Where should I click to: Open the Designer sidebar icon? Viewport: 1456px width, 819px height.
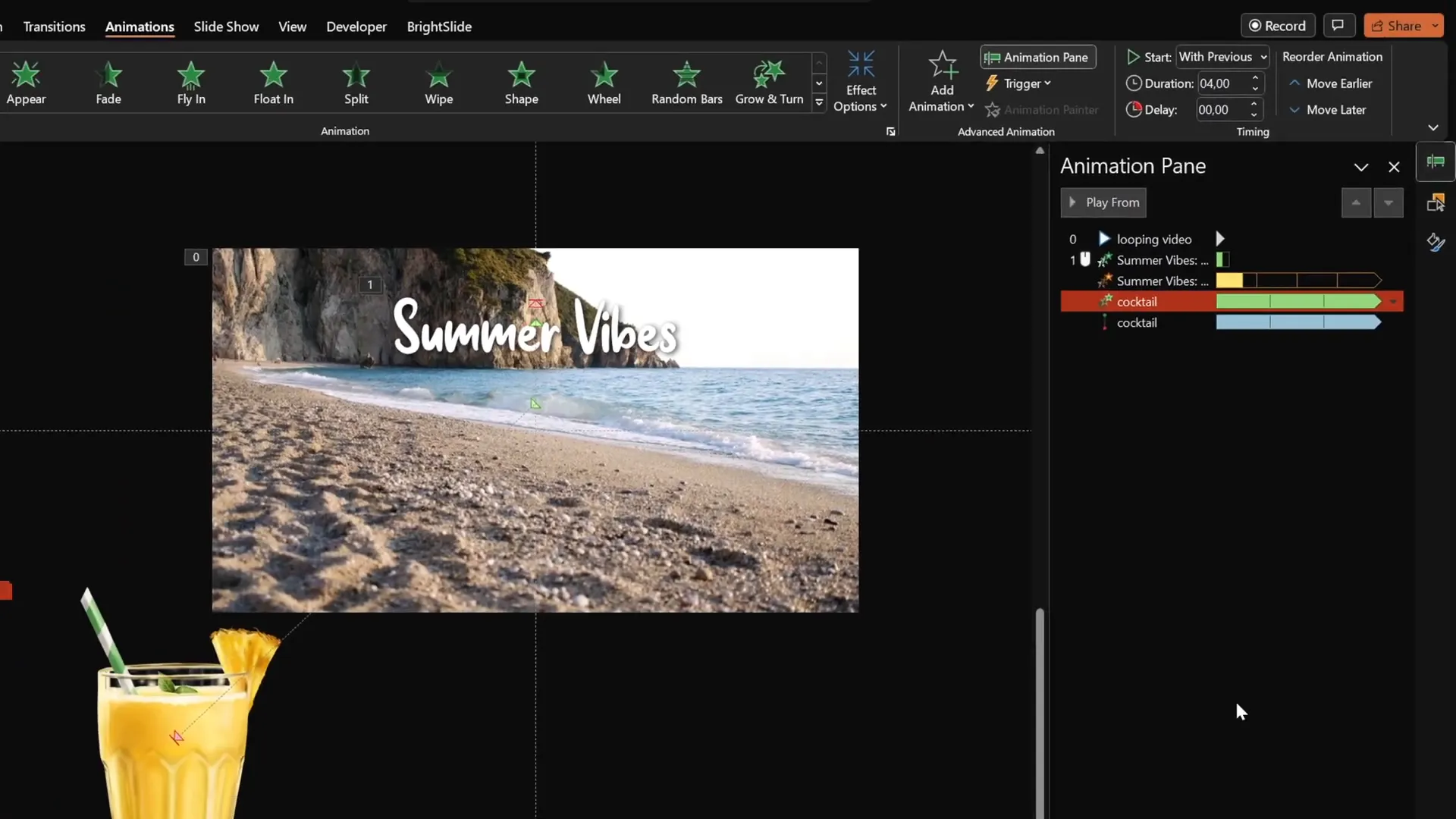1436,243
